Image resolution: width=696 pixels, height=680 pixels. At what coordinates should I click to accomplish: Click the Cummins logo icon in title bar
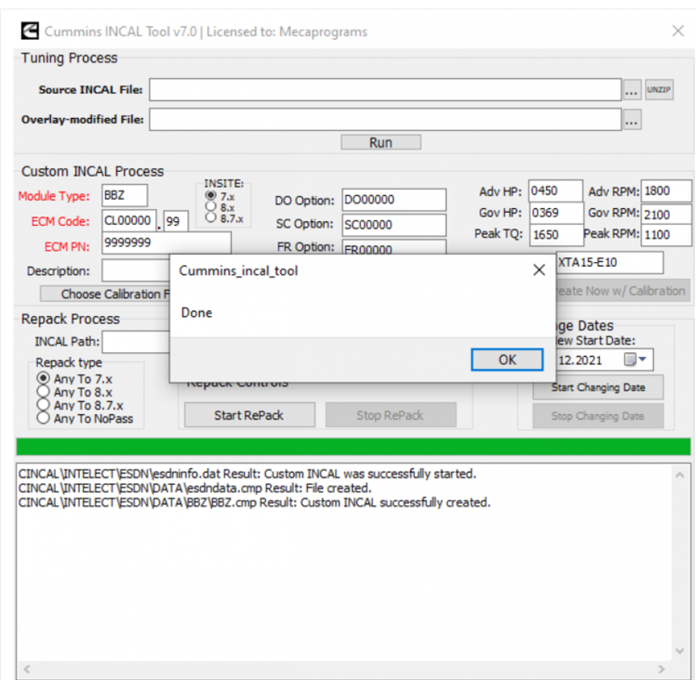tap(30, 32)
